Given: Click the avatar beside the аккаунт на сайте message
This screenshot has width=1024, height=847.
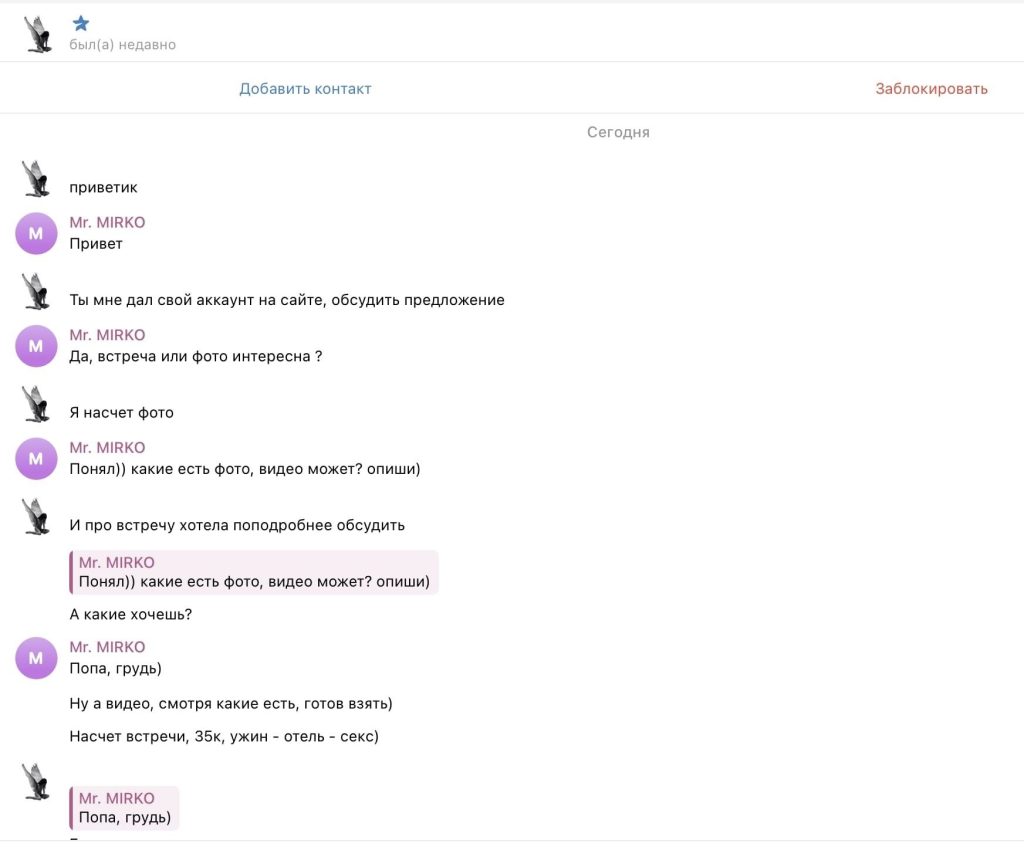Looking at the screenshot, I should pyautogui.click(x=37, y=291).
